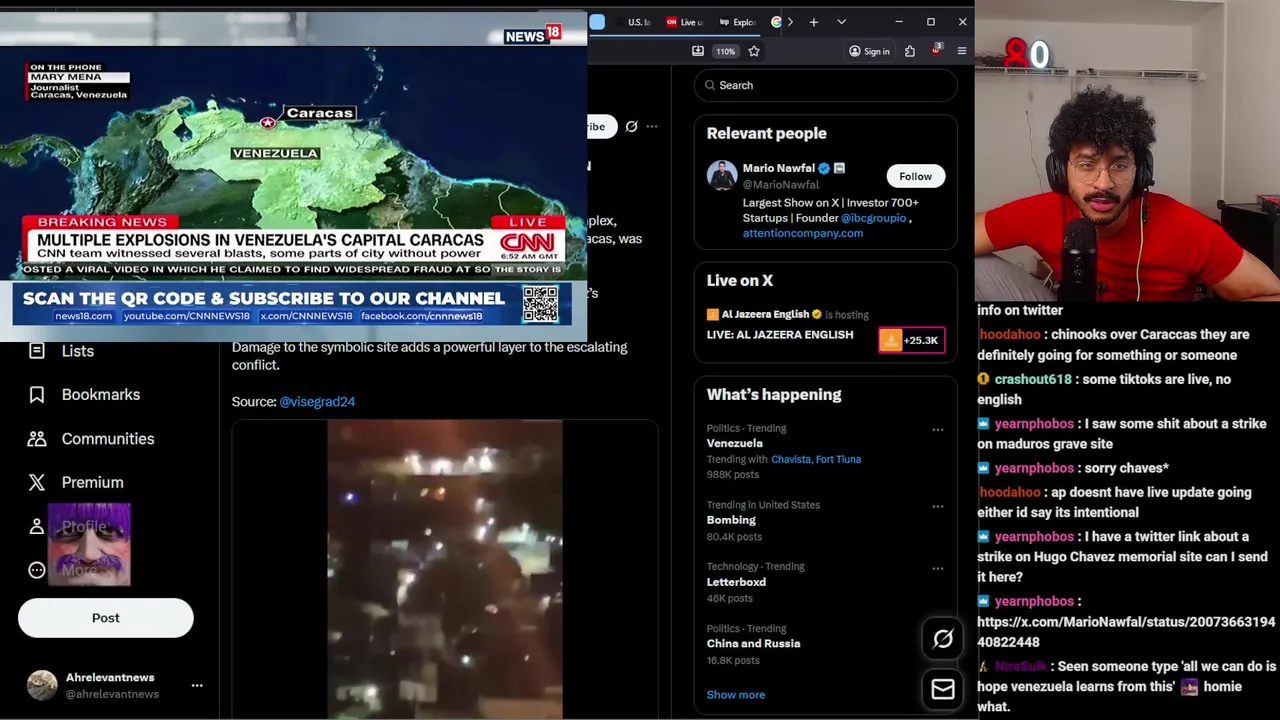
Task: Reset the 110% zoom level indicator
Action: tap(726, 51)
